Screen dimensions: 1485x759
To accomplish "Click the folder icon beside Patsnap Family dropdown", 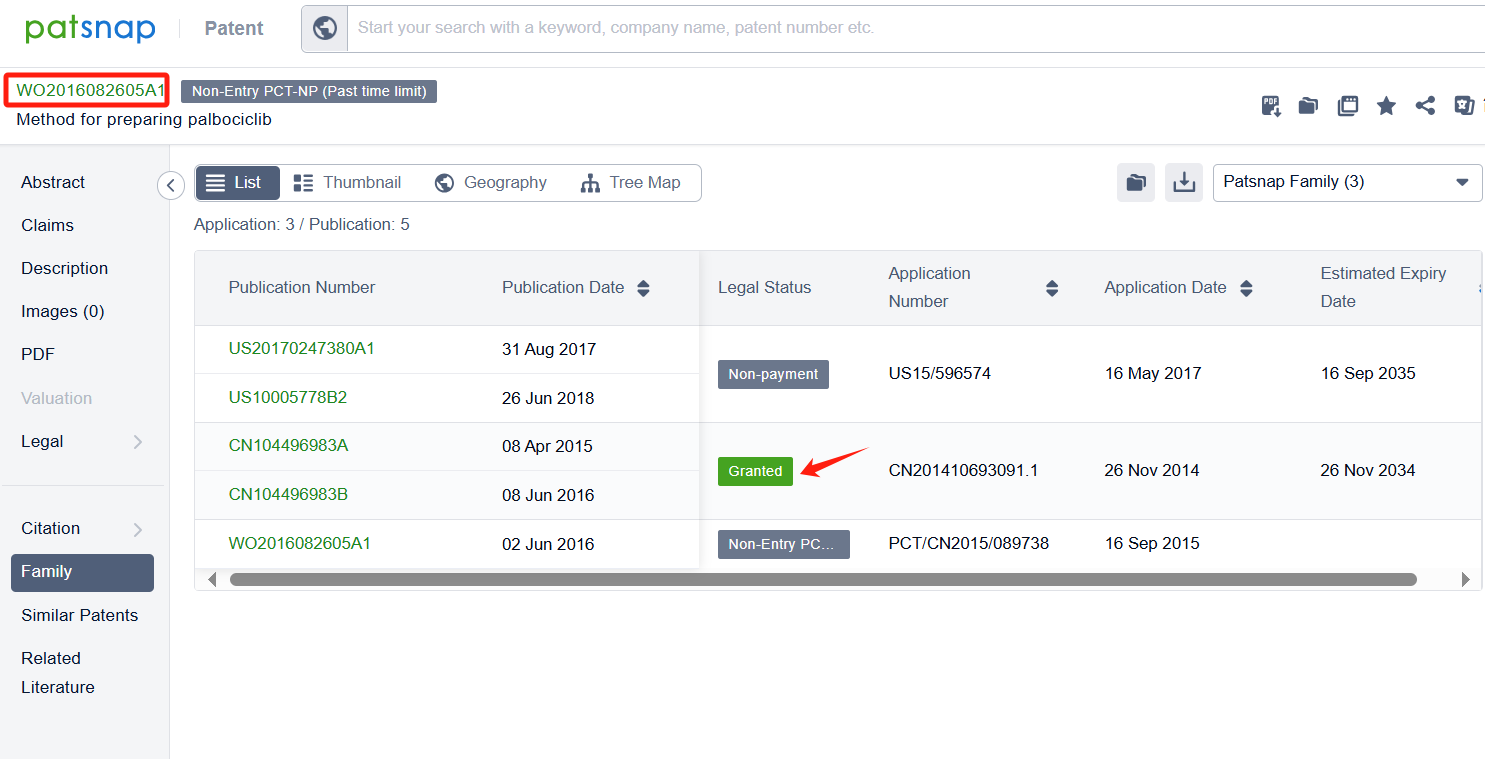I will pos(1136,183).
